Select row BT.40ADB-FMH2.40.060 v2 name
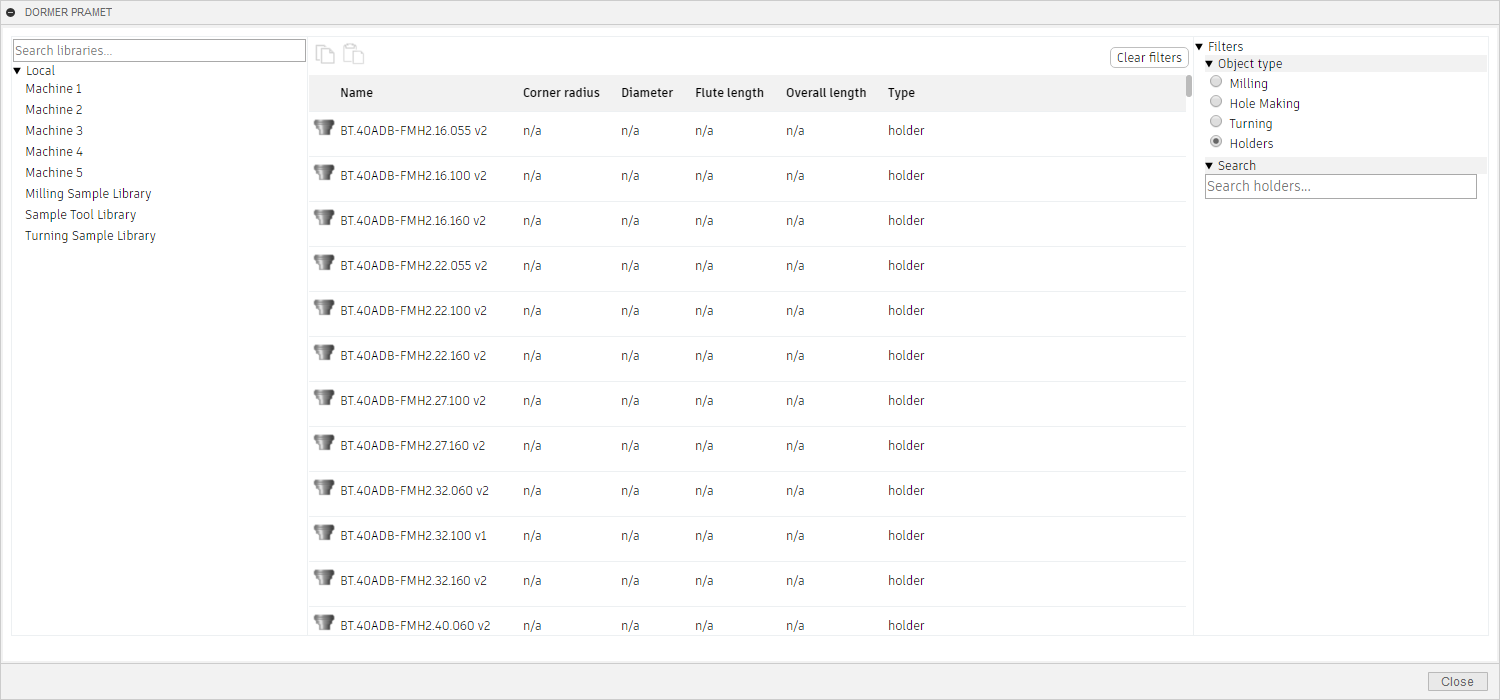 (415, 626)
